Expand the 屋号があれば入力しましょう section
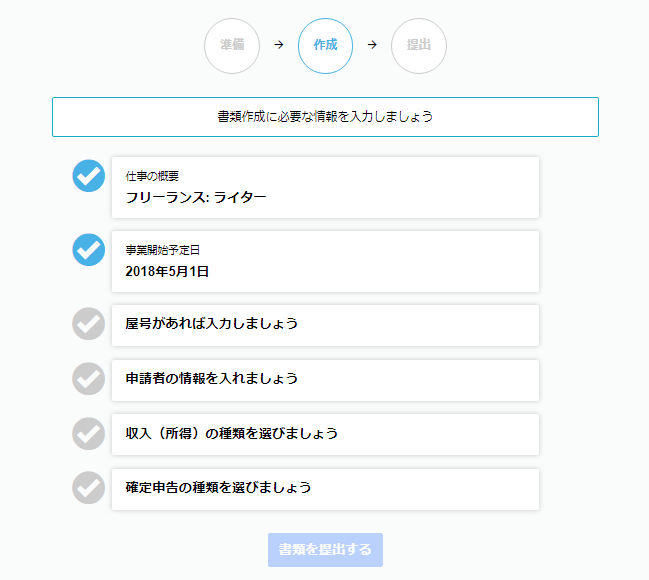649x580 pixels. (325, 325)
